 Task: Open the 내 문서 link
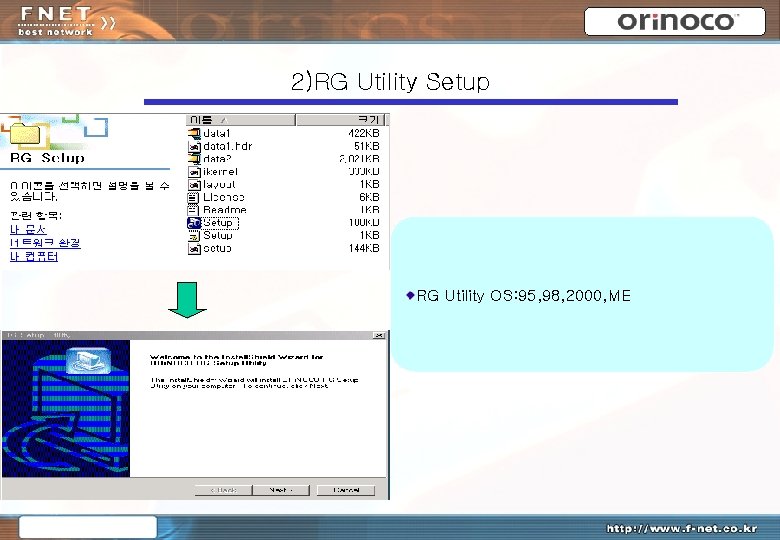[x=28, y=229]
